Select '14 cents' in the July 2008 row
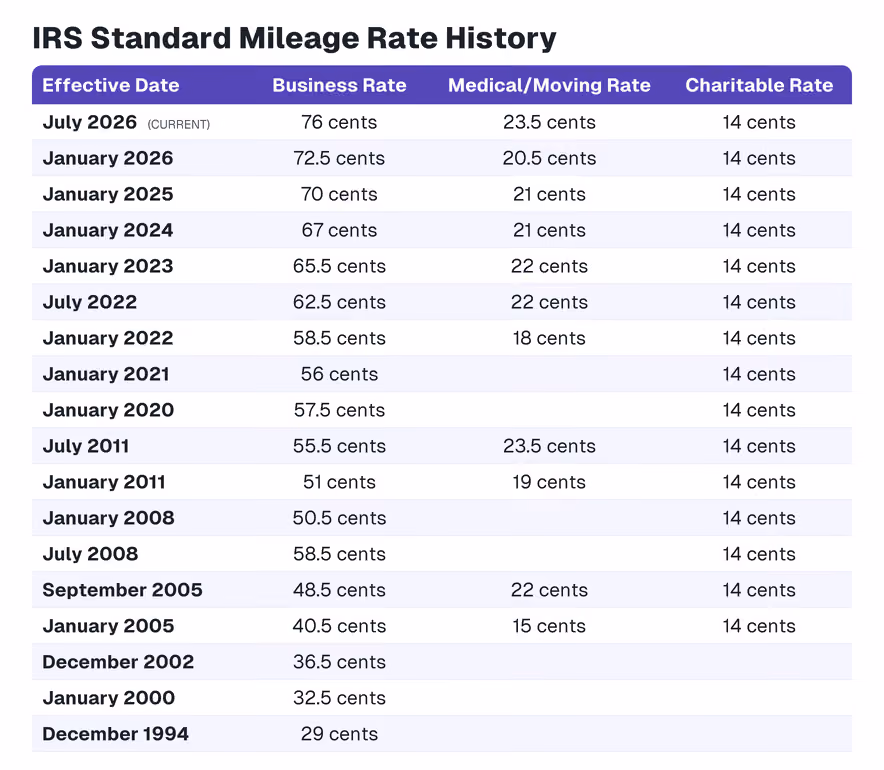The width and height of the screenshot is (884, 770). pyautogui.click(x=759, y=555)
